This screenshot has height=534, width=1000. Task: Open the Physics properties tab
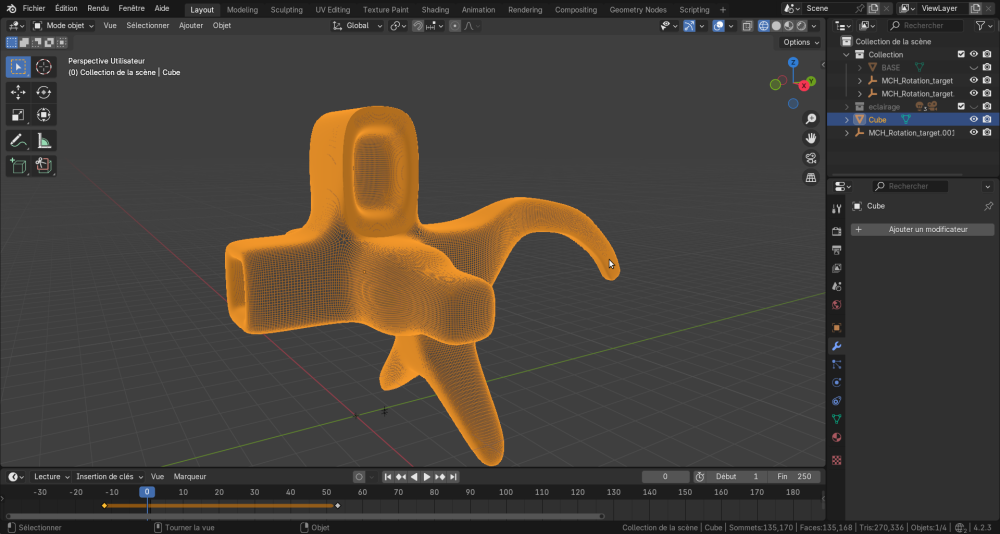coord(837,383)
